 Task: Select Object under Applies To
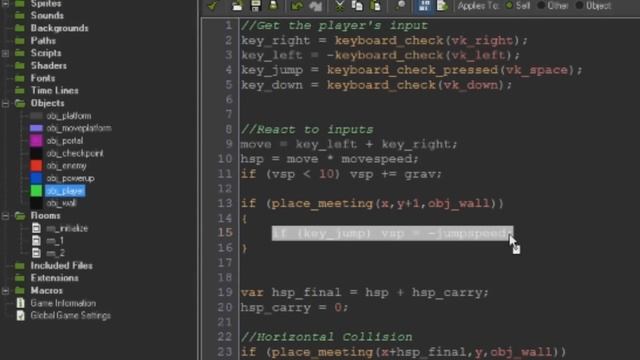click(593, 6)
